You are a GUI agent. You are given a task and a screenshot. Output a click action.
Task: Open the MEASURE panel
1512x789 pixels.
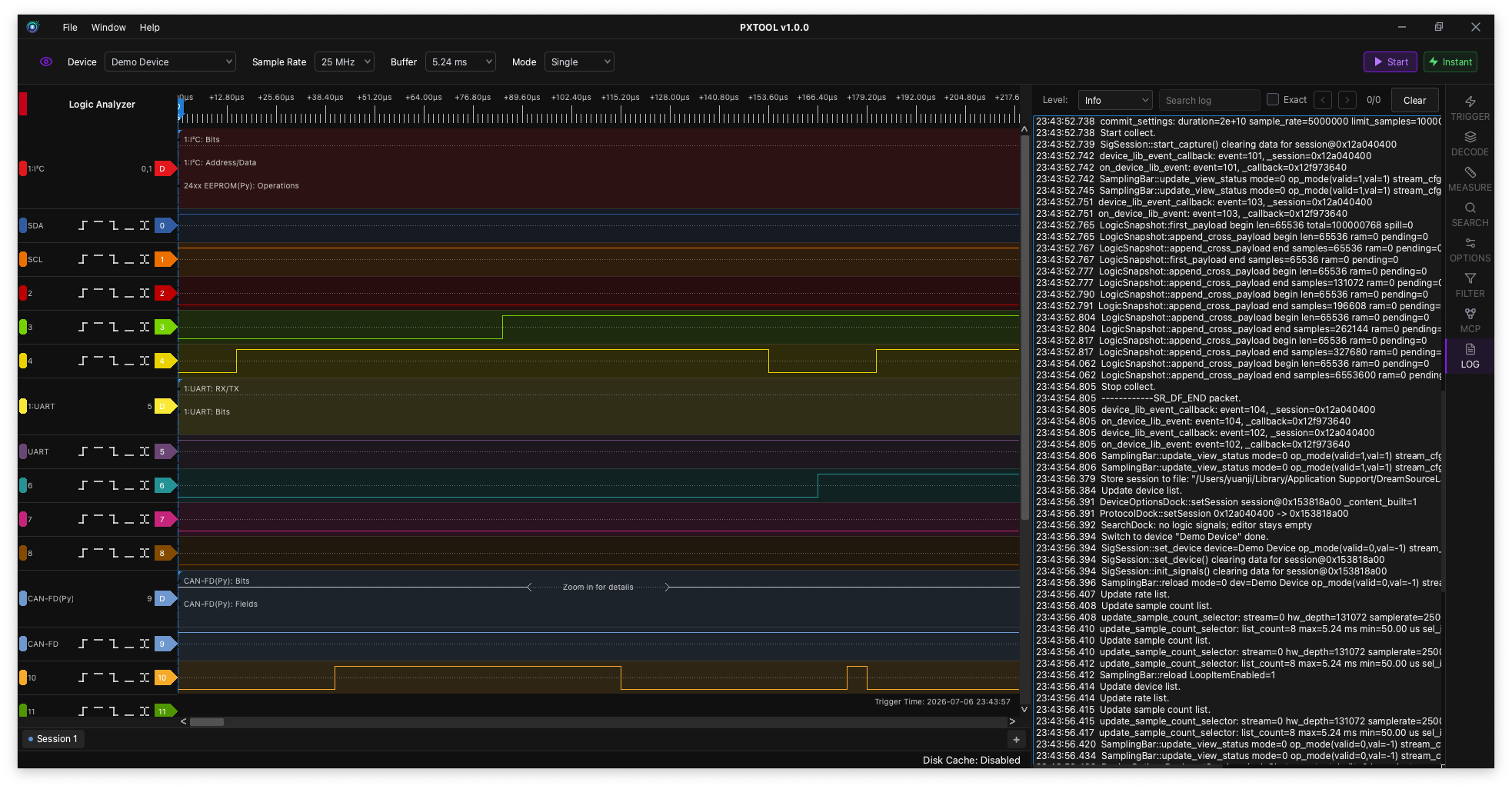pos(1470,179)
